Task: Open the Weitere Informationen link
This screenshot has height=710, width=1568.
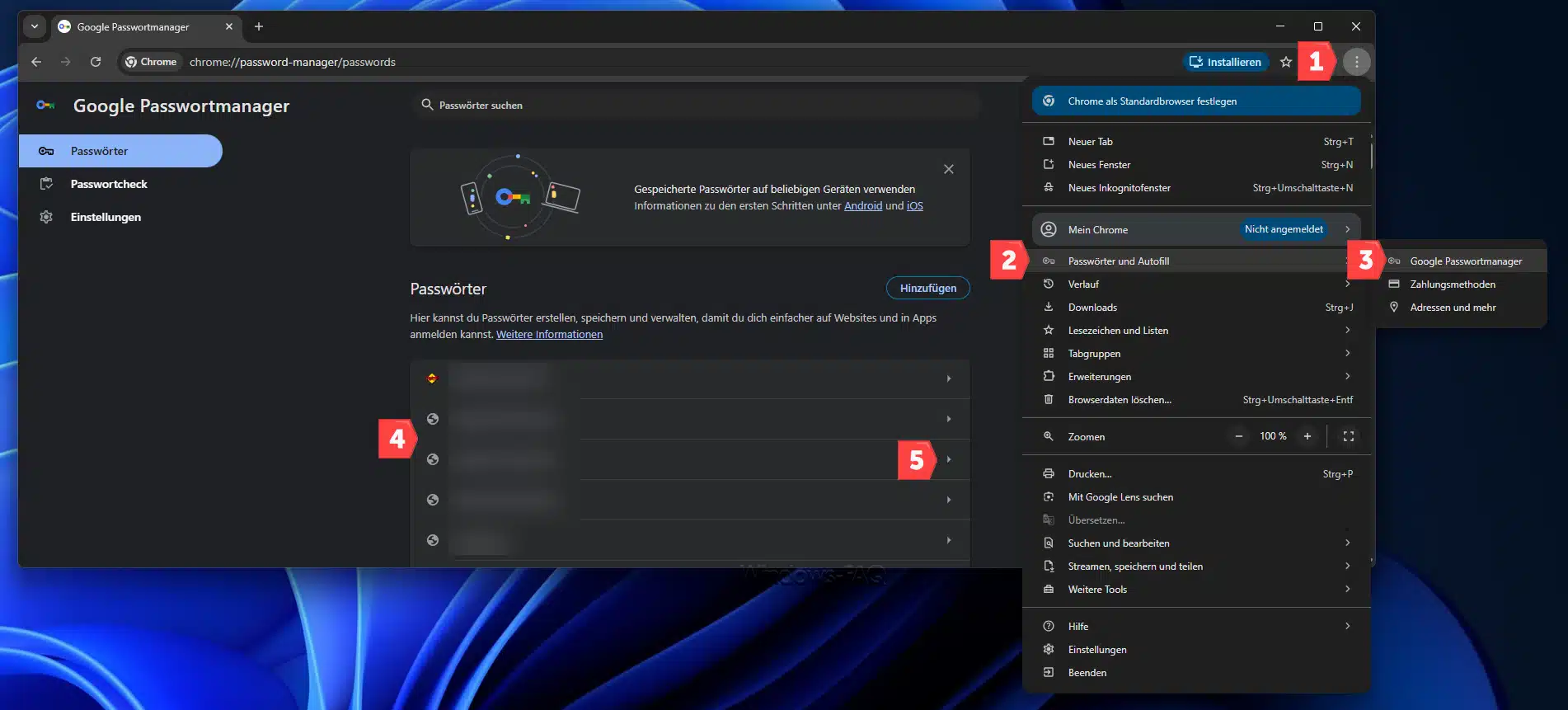Action: 549,335
